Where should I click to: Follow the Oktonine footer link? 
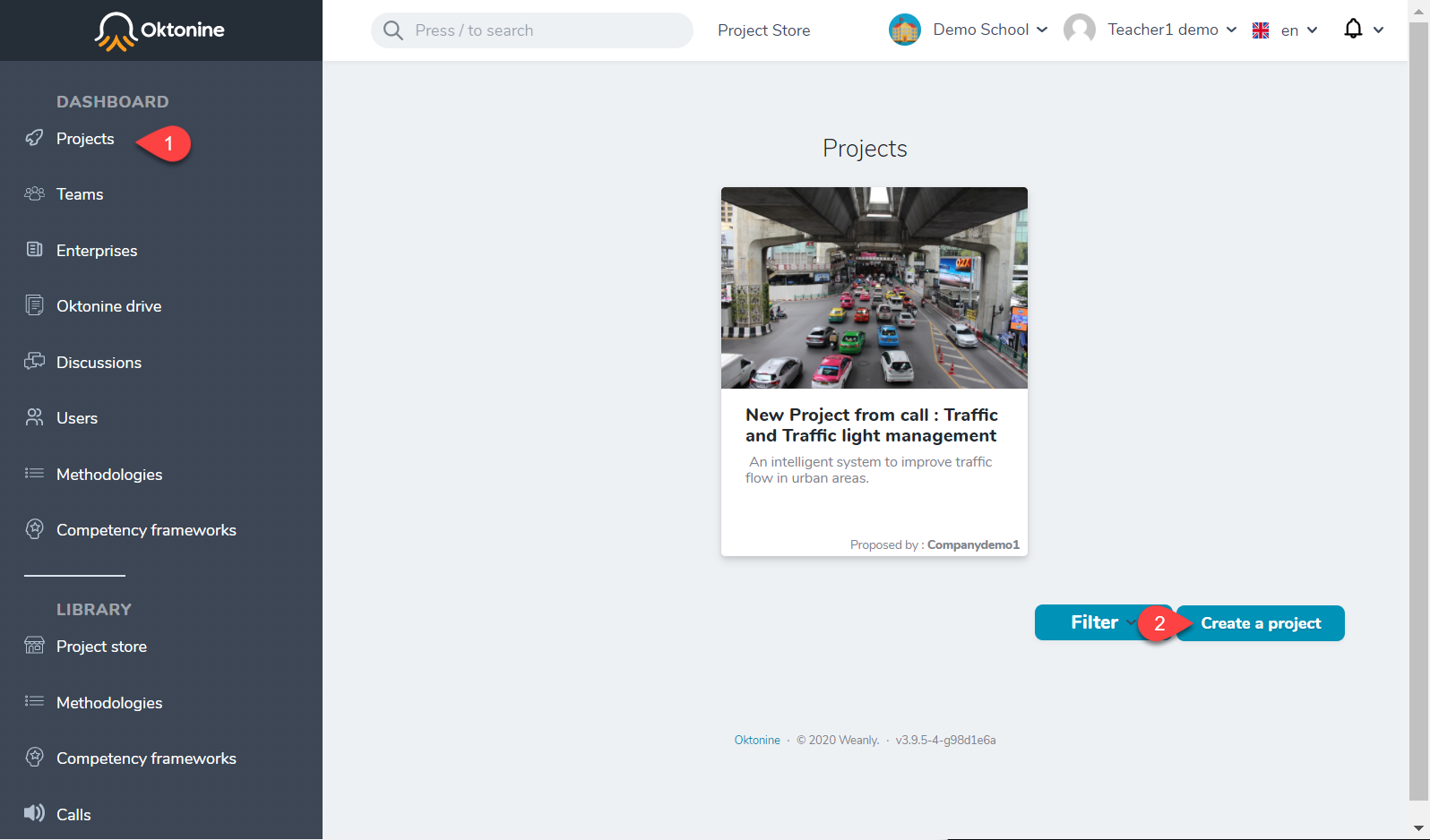coord(757,740)
